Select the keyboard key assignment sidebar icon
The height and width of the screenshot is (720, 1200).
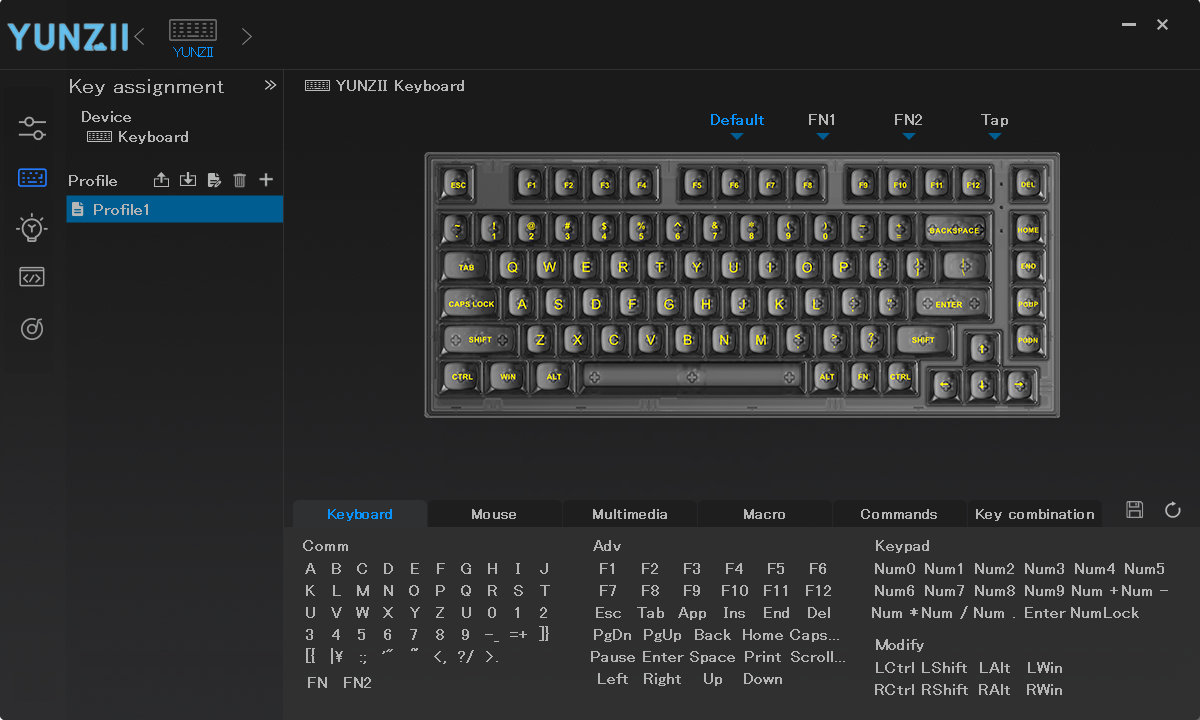click(32, 178)
